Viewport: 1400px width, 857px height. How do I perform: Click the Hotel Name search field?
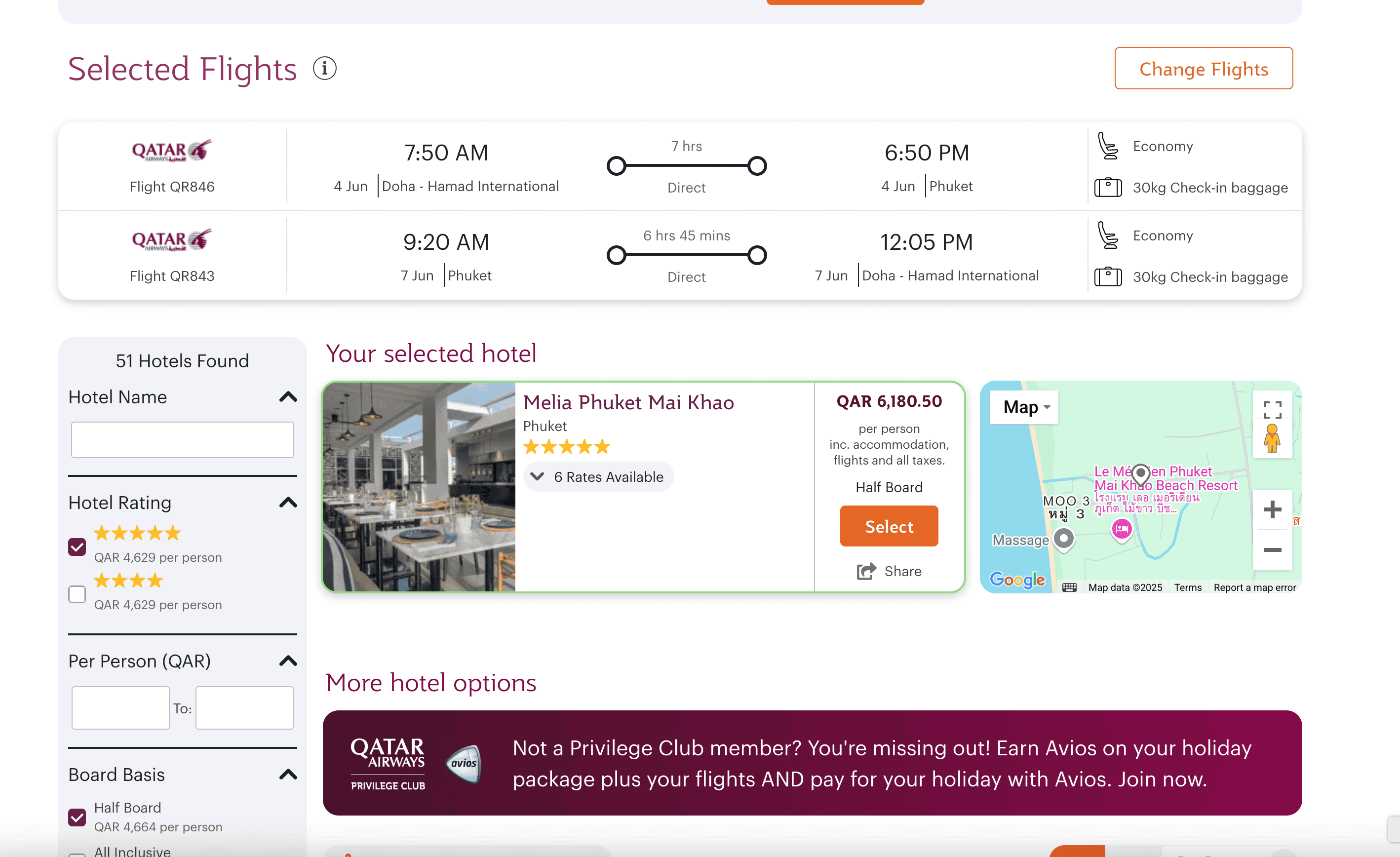click(182, 440)
